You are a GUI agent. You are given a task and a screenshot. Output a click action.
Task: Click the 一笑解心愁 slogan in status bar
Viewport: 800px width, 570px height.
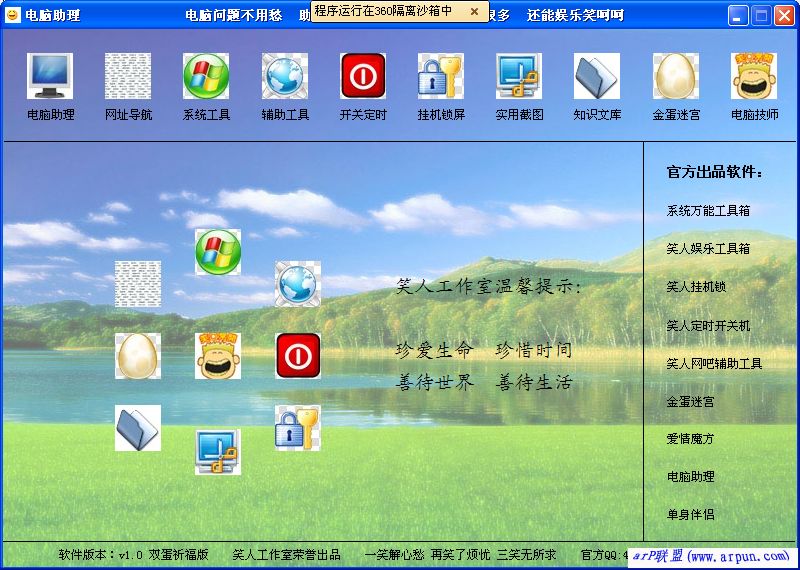pyautogui.click(x=394, y=555)
